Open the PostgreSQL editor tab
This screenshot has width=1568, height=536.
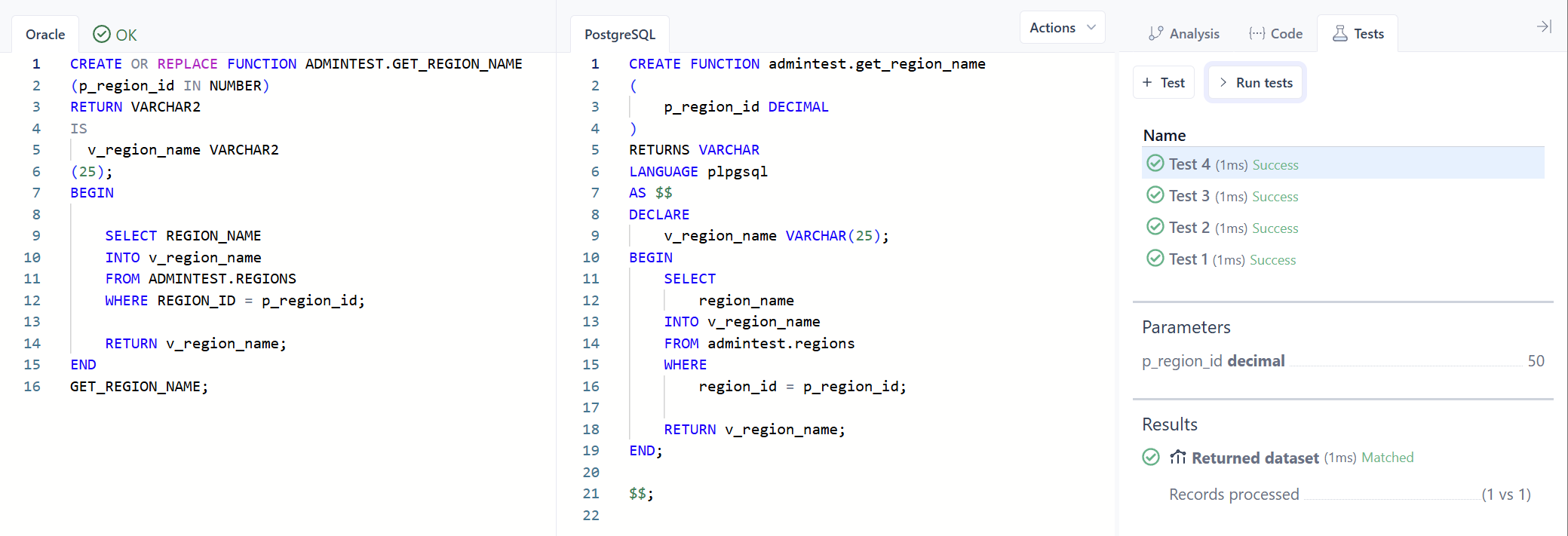619,35
